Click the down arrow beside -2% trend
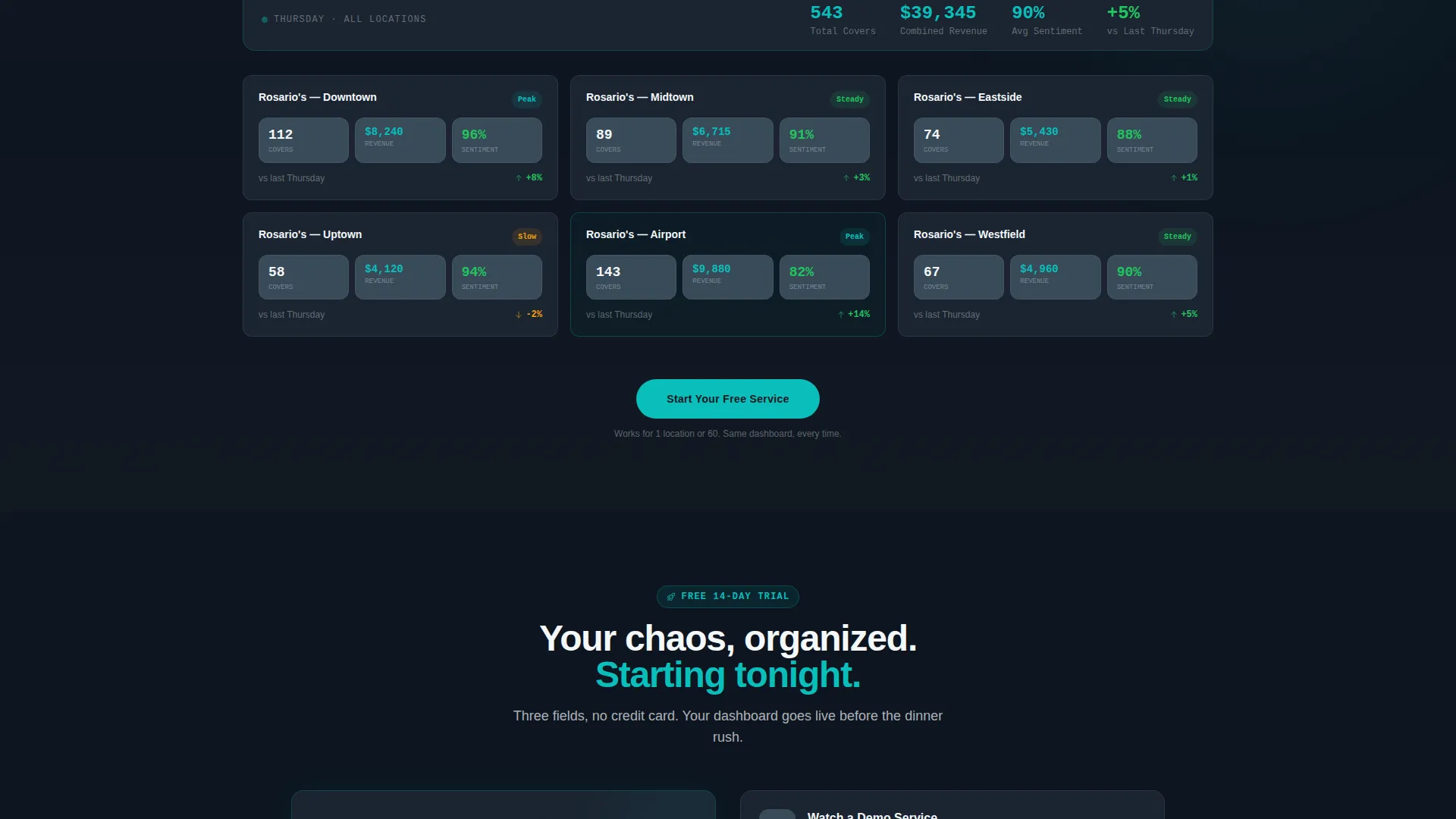The height and width of the screenshot is (819, 1456). 519,315
